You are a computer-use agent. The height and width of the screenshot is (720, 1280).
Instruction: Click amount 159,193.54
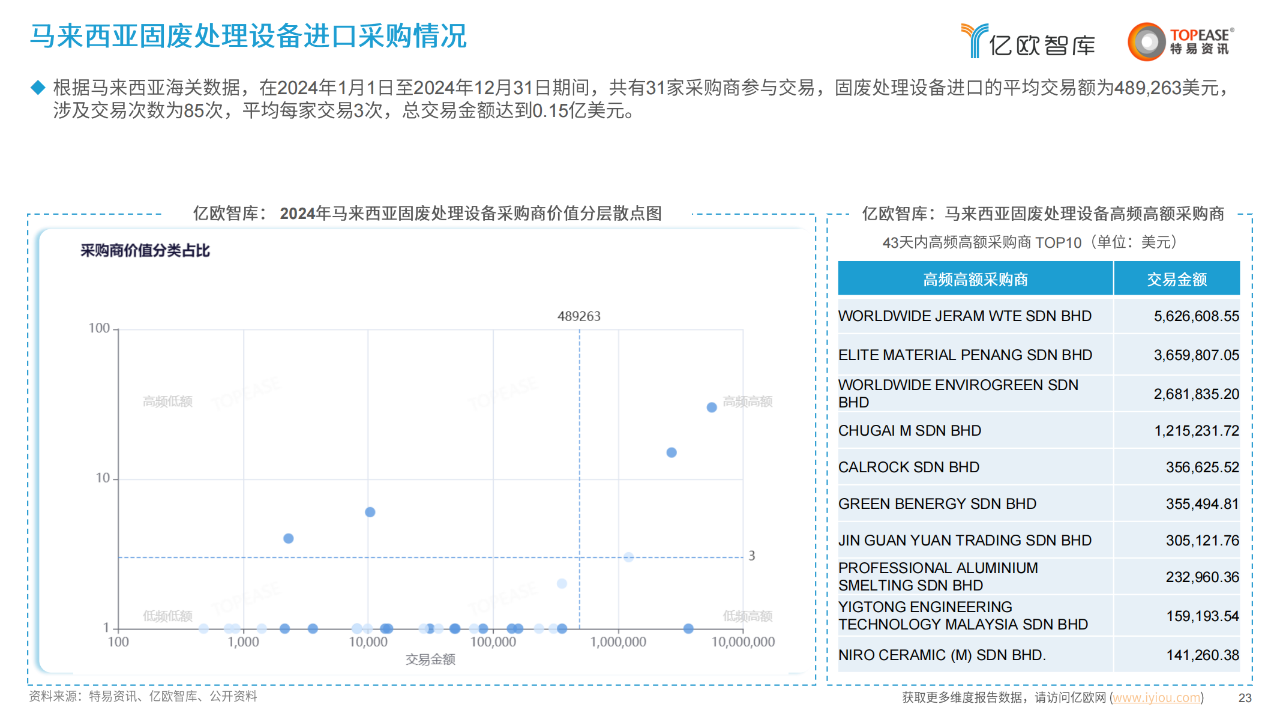[x=1202, y=616]
